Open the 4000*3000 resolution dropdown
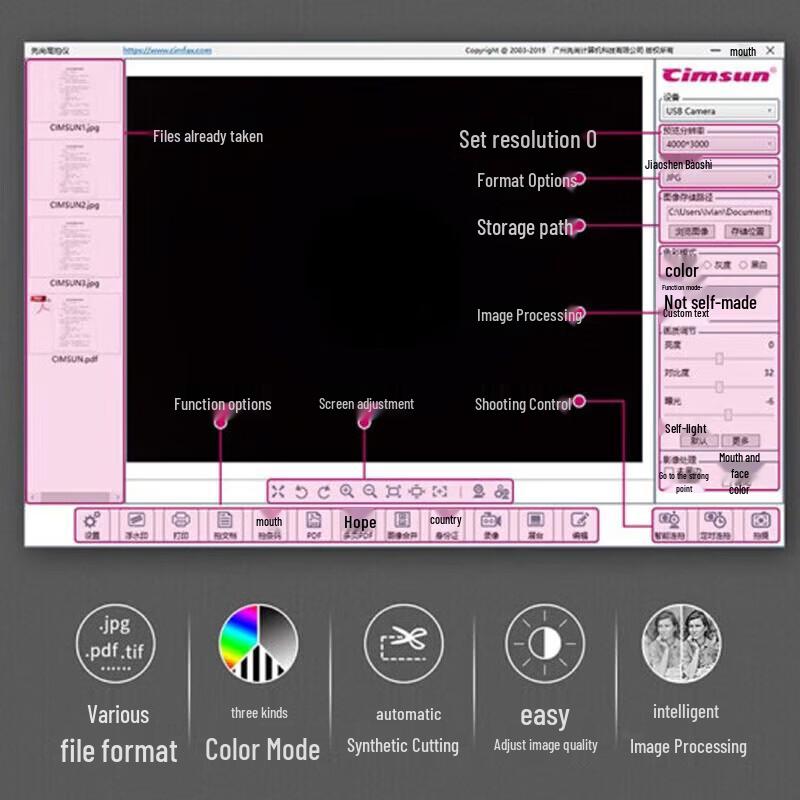The height and width of the screenshot is (800, 800). coord(719,144)
